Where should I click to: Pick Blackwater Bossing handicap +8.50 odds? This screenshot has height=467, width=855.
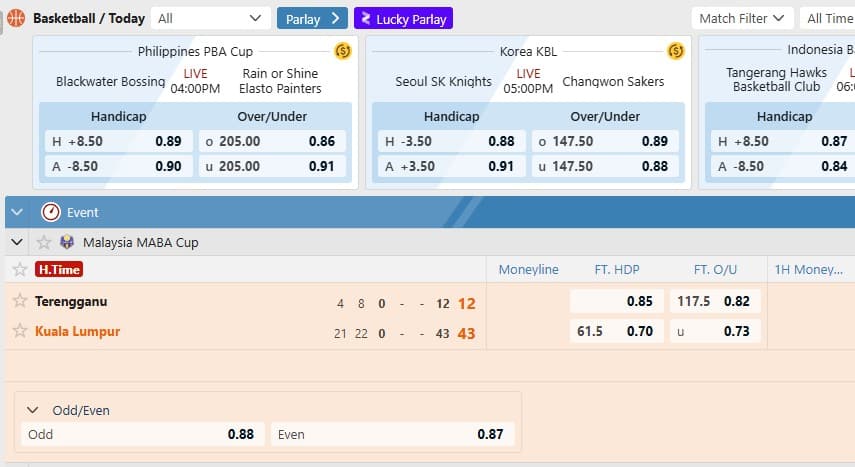117,141
